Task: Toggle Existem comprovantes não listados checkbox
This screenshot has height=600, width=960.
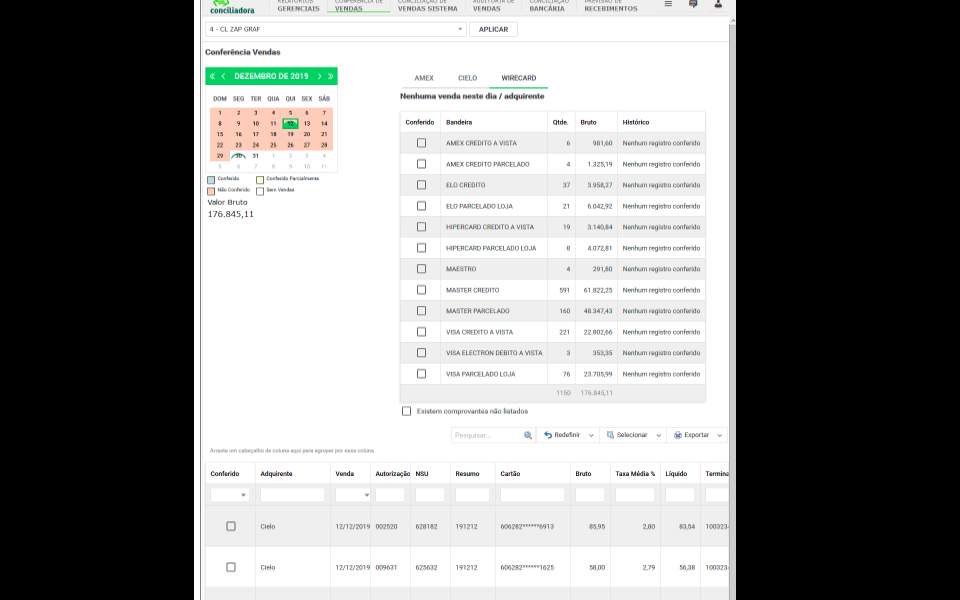Action: (x=407, y=411)
